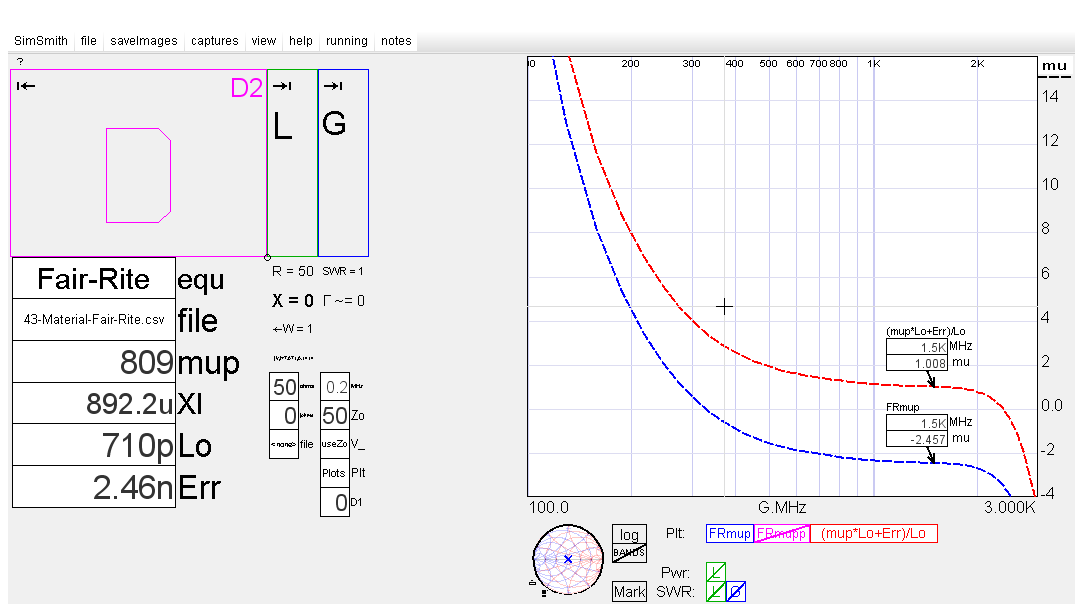Click the magenta D2 block label
Screen dimensions: 1083x612
tap(247, 88)
